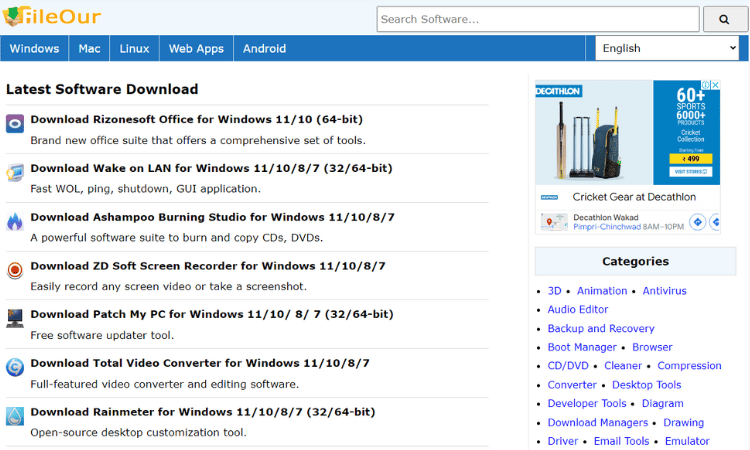Open the Desktop Tools category
This screenshot has width=750, height=450.
647,385
